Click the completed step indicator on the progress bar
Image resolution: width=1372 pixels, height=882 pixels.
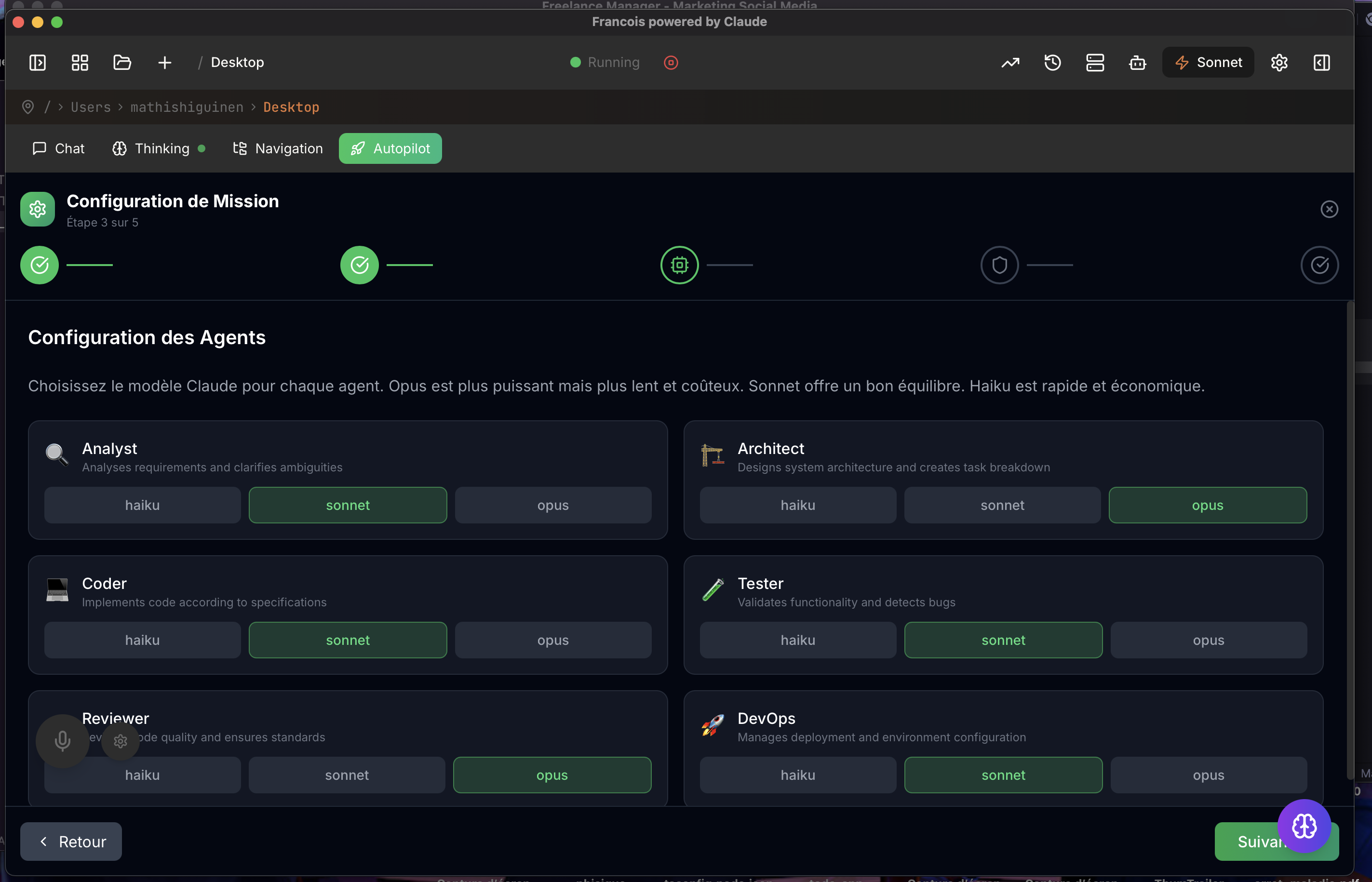(39, 265)
